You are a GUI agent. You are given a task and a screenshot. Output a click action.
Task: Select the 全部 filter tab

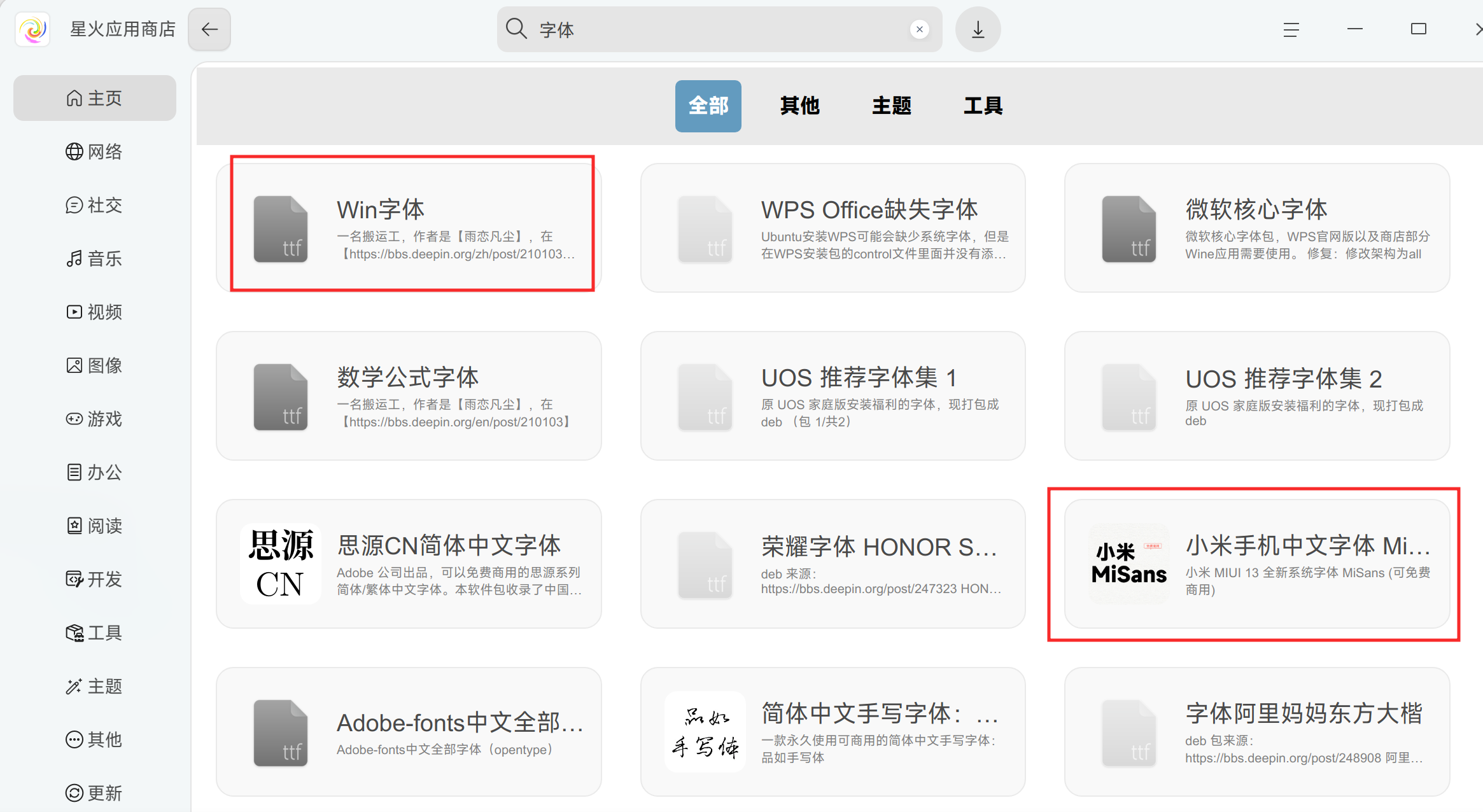[x=708, y=106]
